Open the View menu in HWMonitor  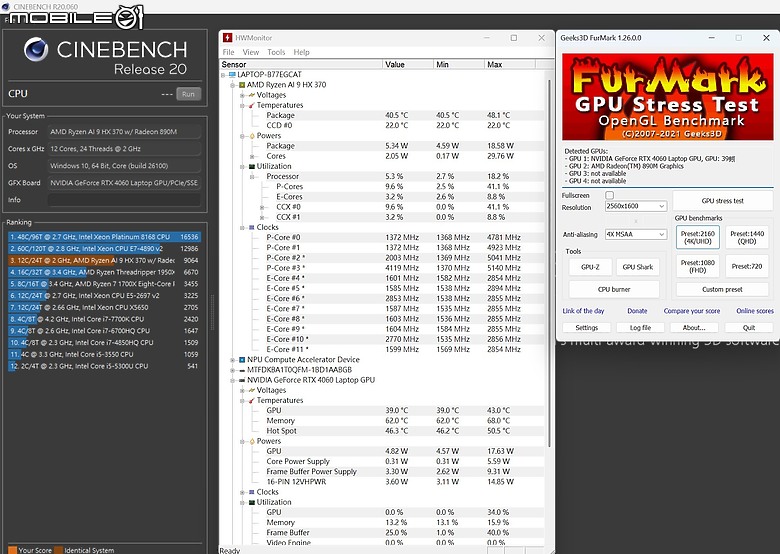pyautogui.click(x=251, y=52)
